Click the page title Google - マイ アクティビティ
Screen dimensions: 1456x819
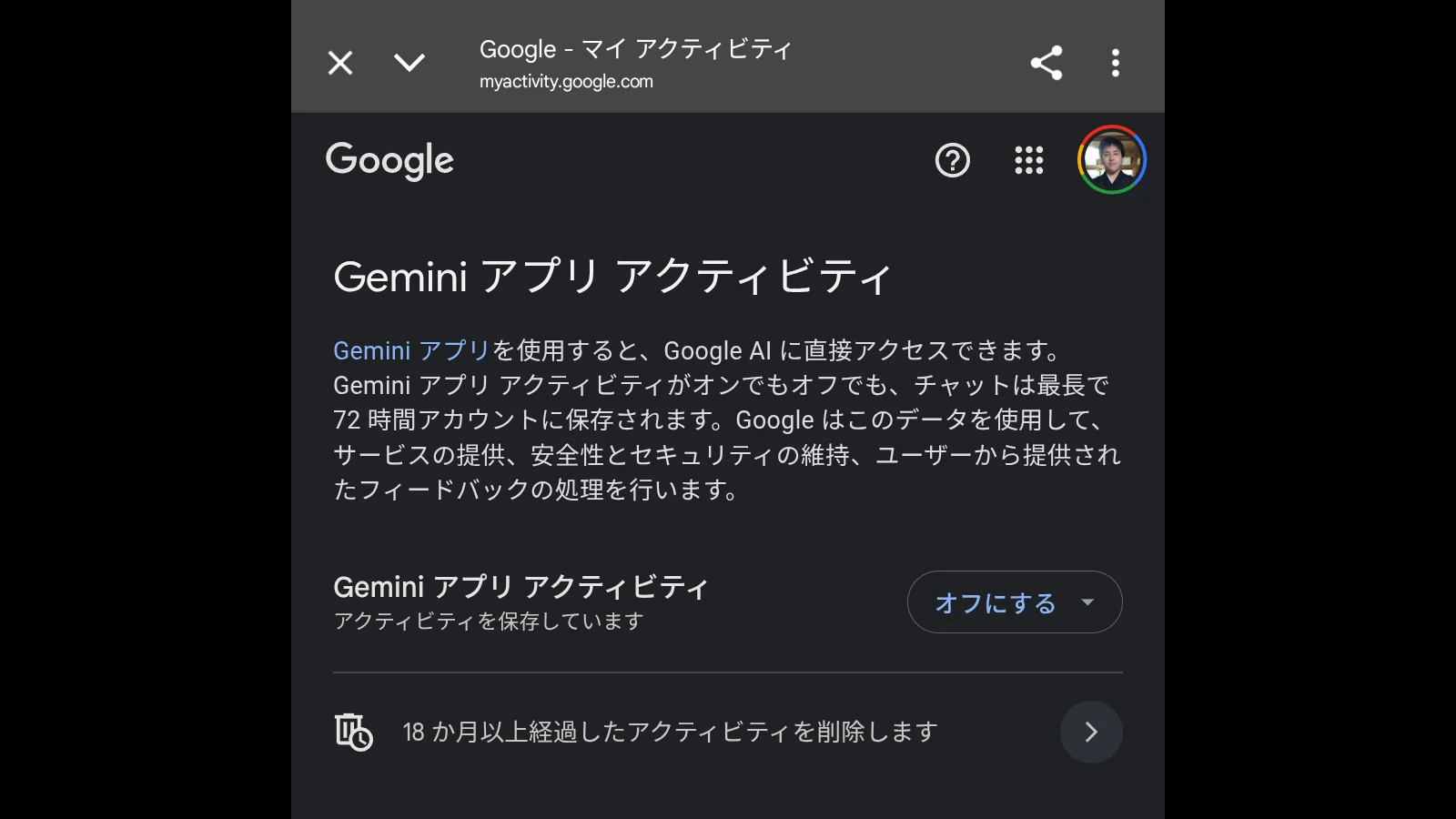click(636, 49)
